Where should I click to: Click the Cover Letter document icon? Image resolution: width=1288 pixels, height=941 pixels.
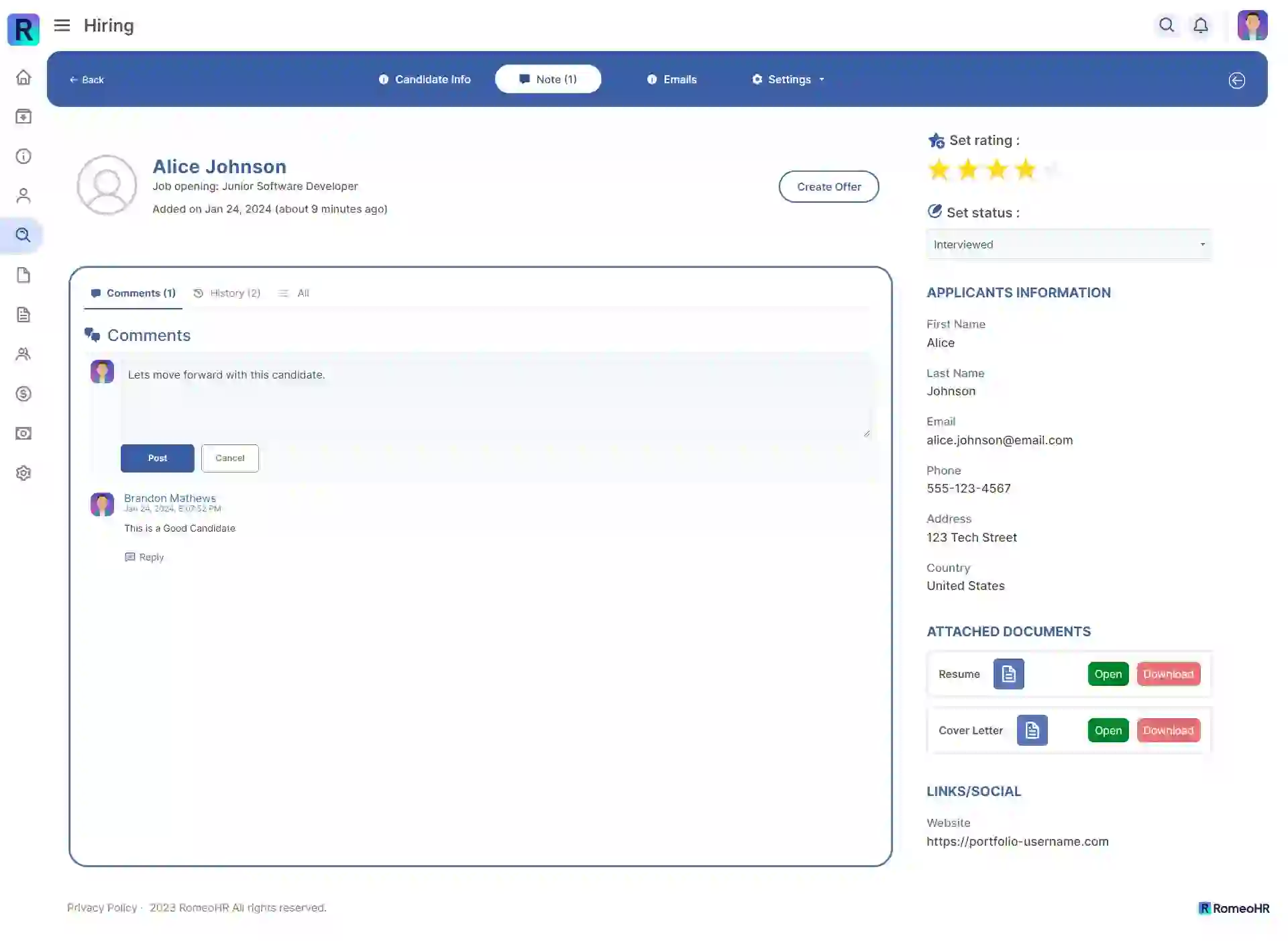click(x=1032, y=730)
